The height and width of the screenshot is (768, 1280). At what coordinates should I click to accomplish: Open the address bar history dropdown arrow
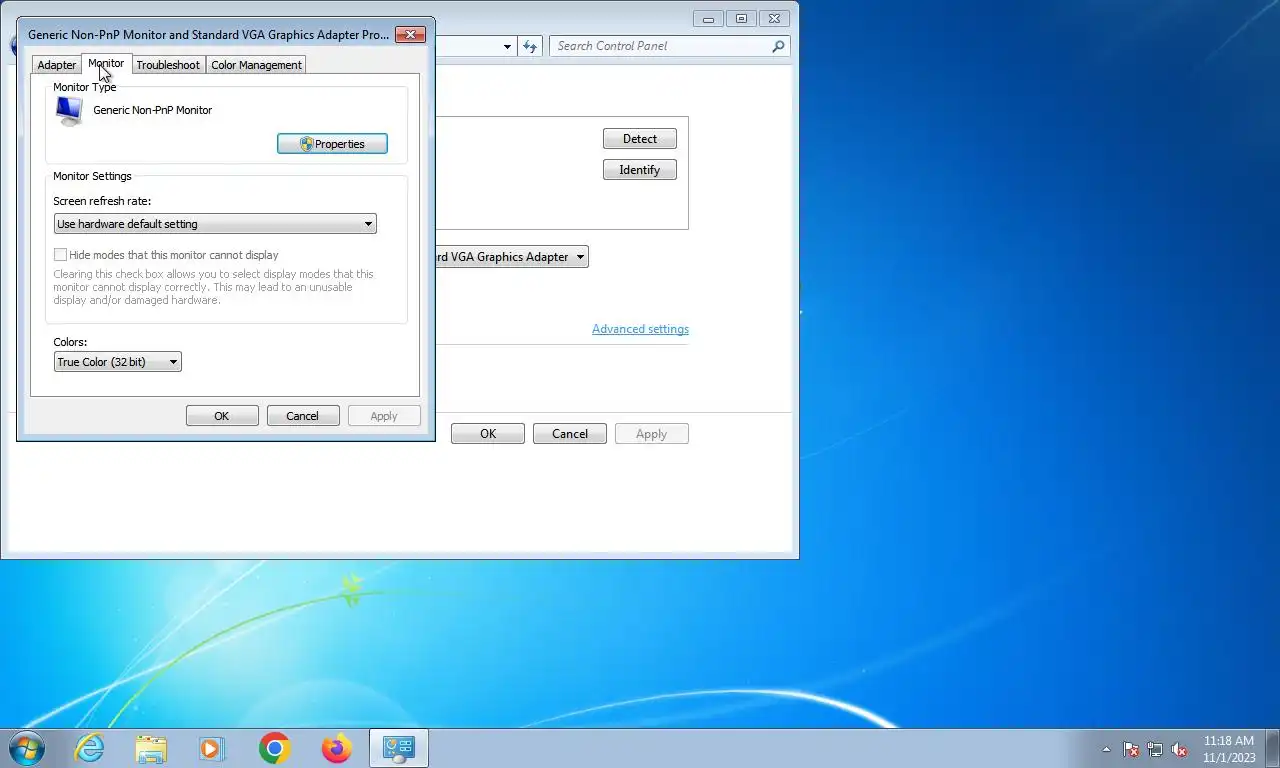[x=507, y=46]
